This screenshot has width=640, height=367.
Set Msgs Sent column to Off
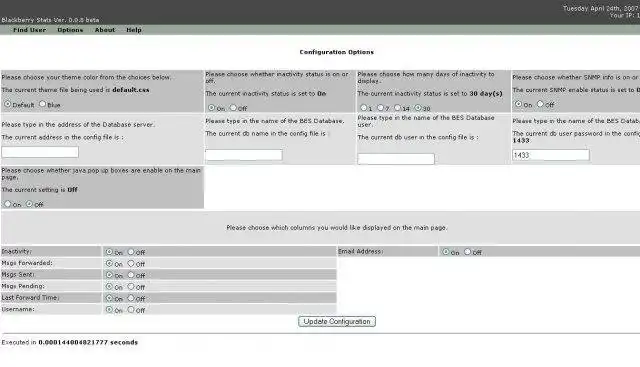click(x=131, y=275)
